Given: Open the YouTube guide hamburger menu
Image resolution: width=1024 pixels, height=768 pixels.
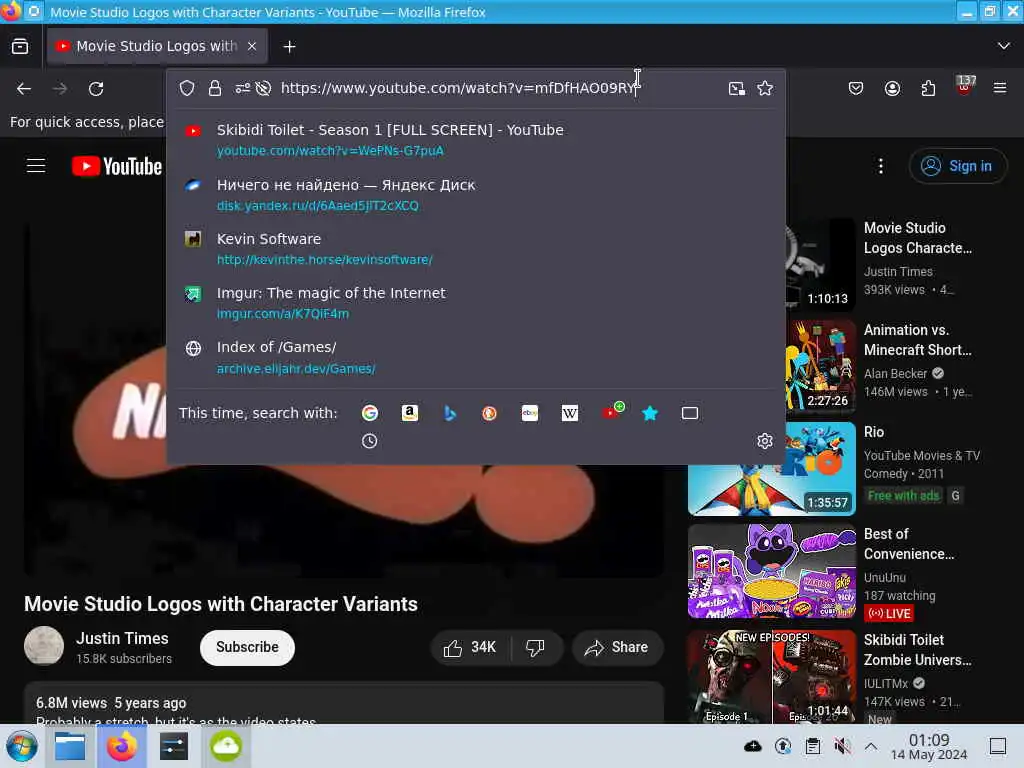Looking at the screenshot, I should pos(36,166).
